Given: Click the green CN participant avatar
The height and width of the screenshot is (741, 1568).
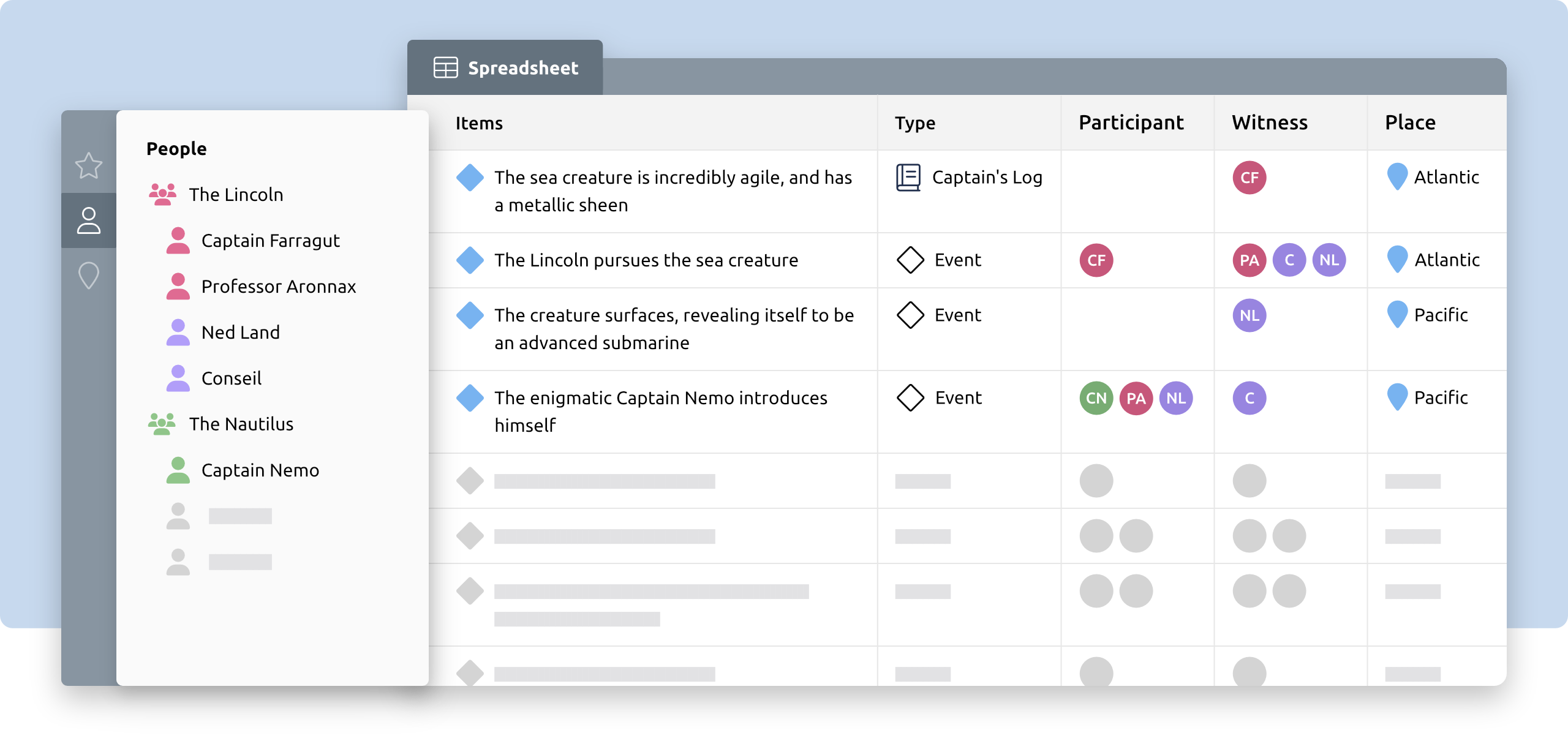Looking at the screenshot, I should point(1096,398).
